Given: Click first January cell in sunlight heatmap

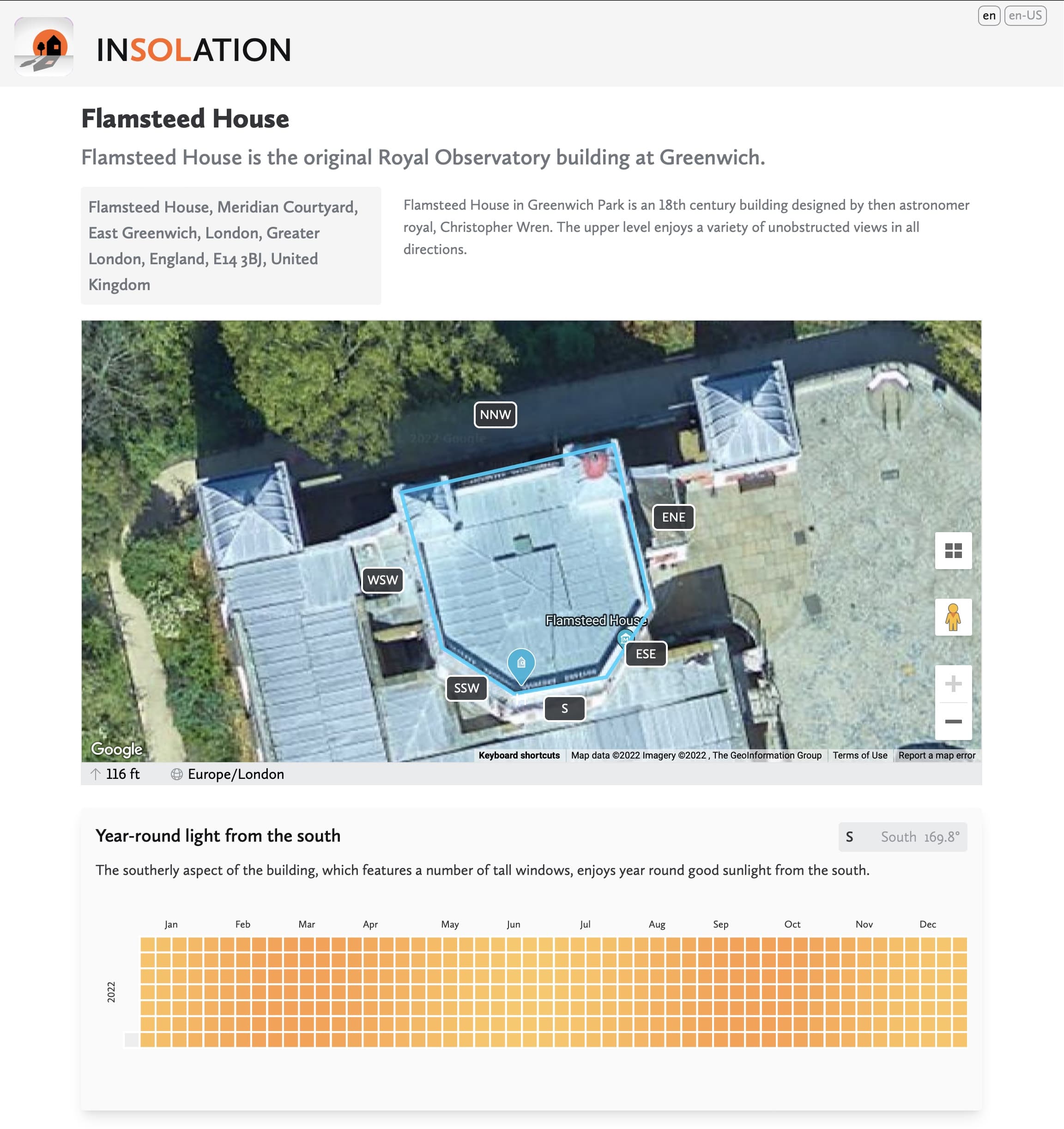Looking at the screenshot, I should [148, 944].
